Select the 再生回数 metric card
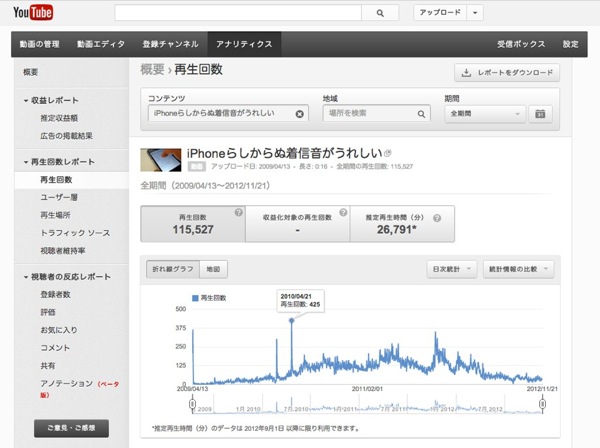The image size is (600, 448). pos(193,224)
